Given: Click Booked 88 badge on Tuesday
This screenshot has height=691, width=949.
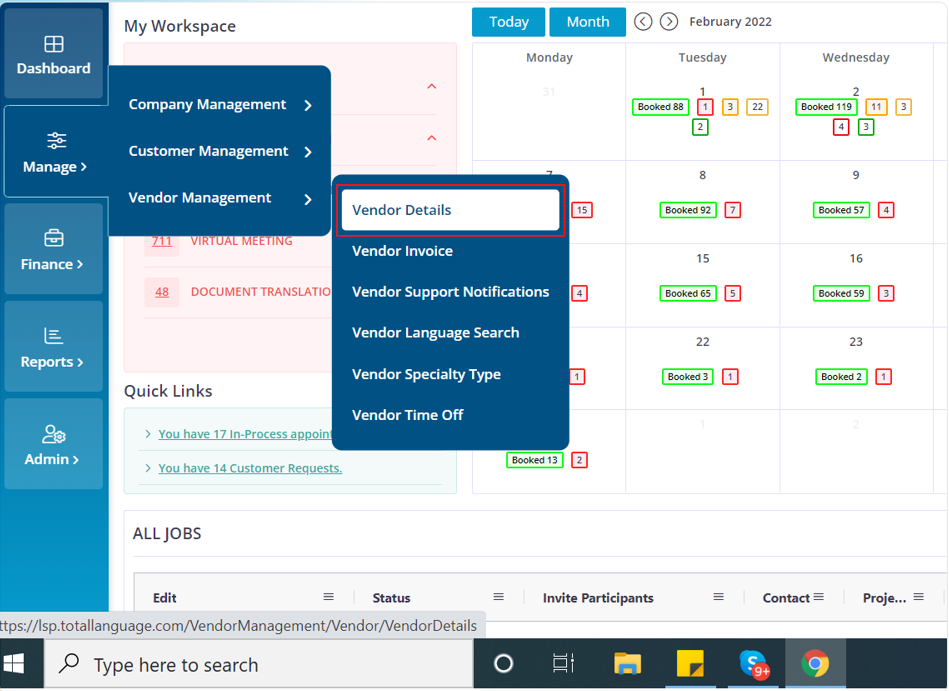Looking at the screenshot, I should [660, 107].
